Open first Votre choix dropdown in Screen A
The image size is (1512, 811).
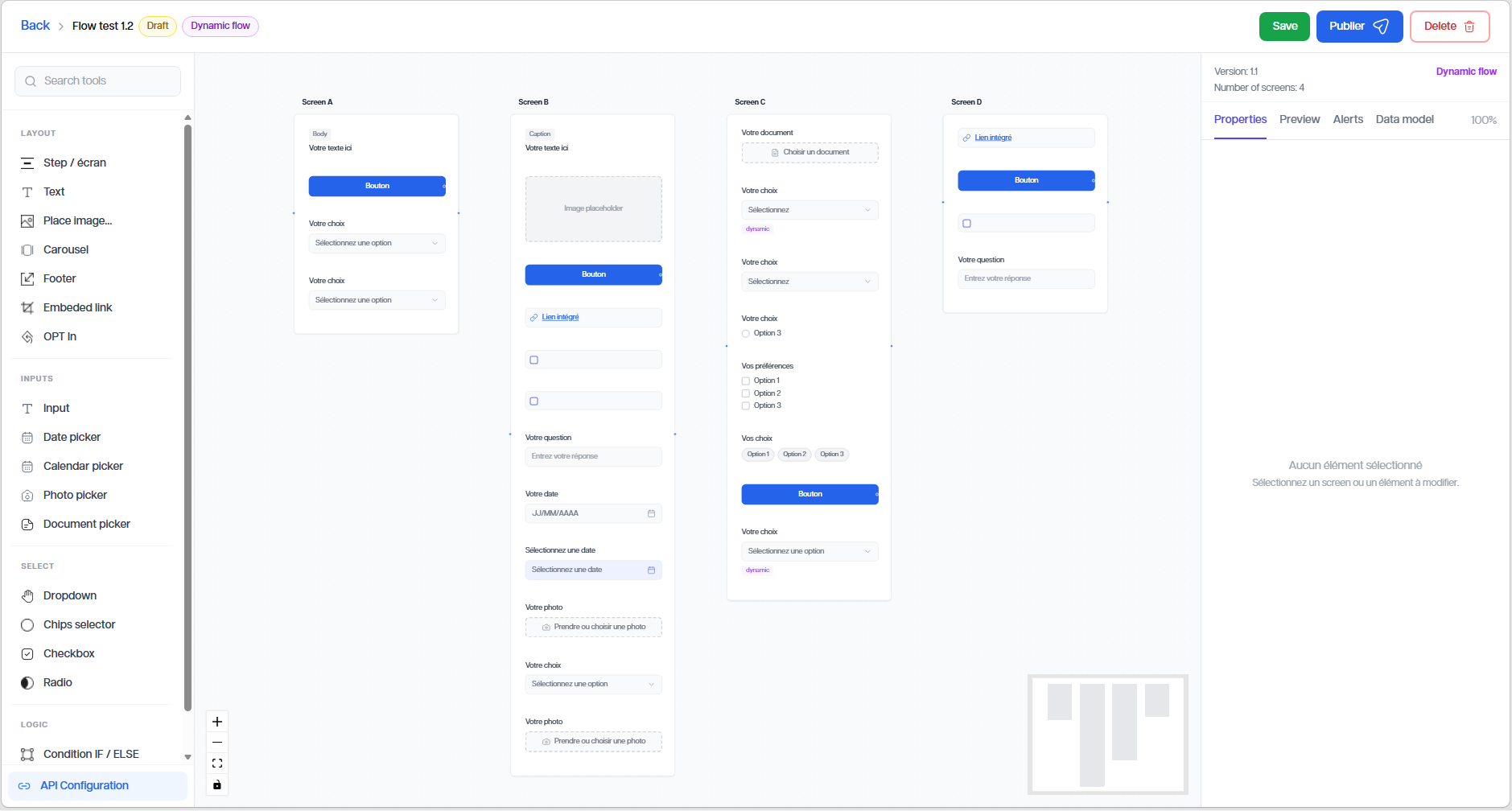377,243
